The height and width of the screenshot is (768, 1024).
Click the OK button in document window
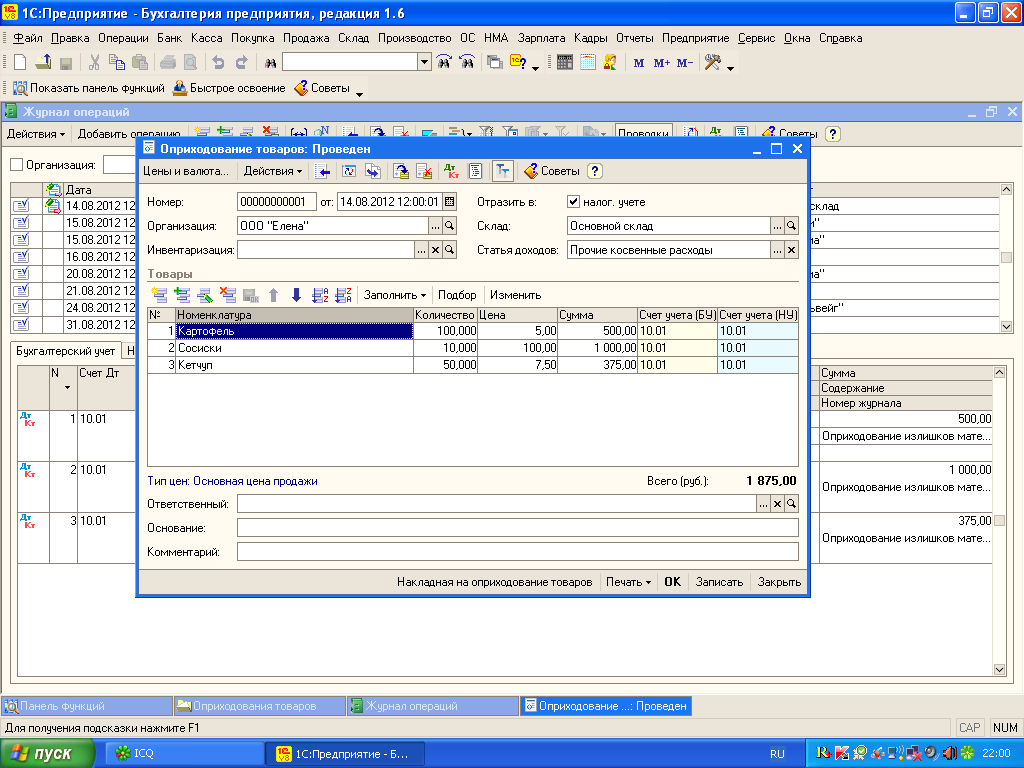673,582
